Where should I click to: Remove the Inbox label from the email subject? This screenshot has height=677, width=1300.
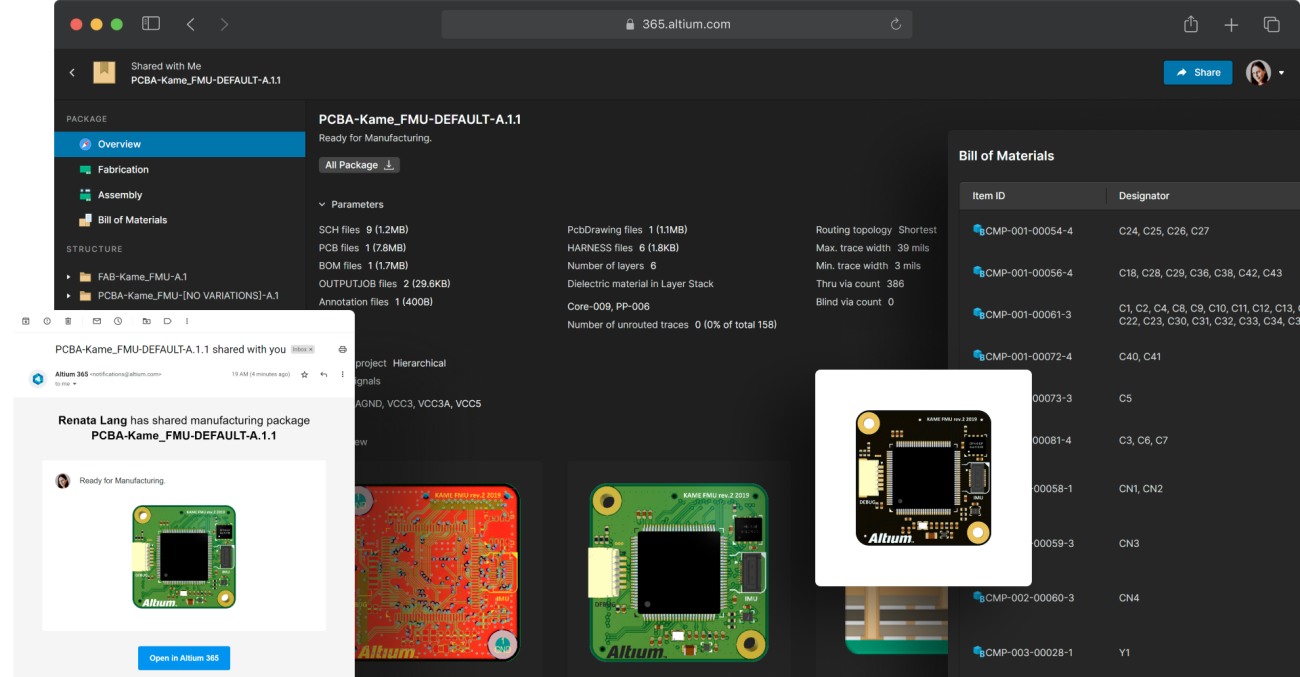pos(310,349)
